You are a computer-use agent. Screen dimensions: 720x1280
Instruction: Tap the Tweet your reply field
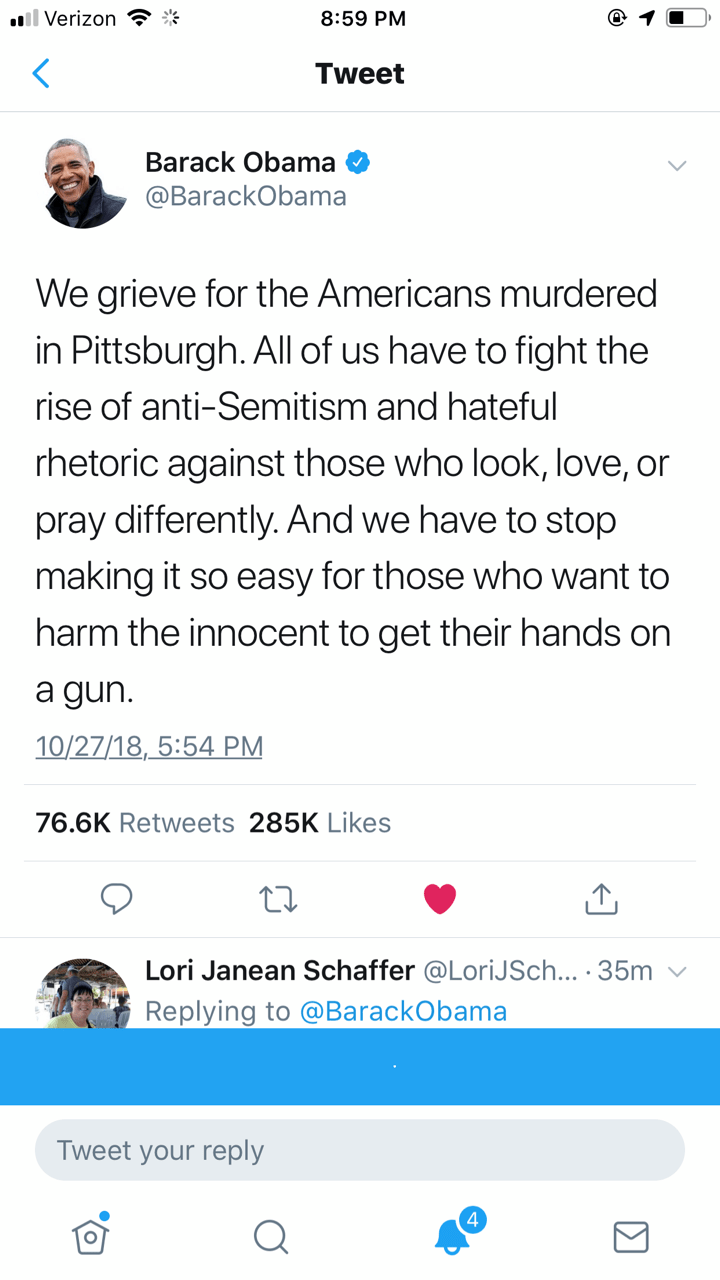pos(360,1150)
